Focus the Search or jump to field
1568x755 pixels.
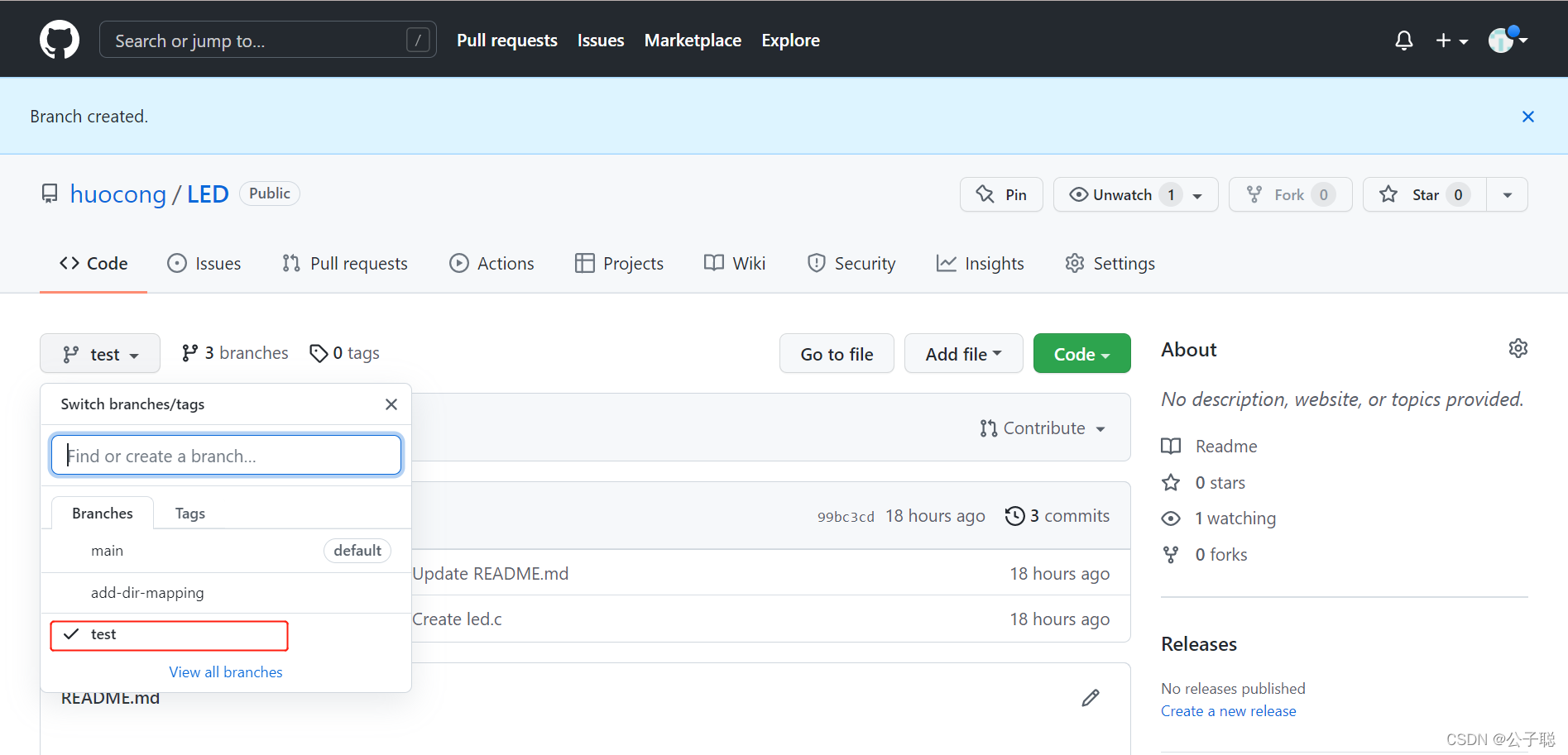[268, 40]
